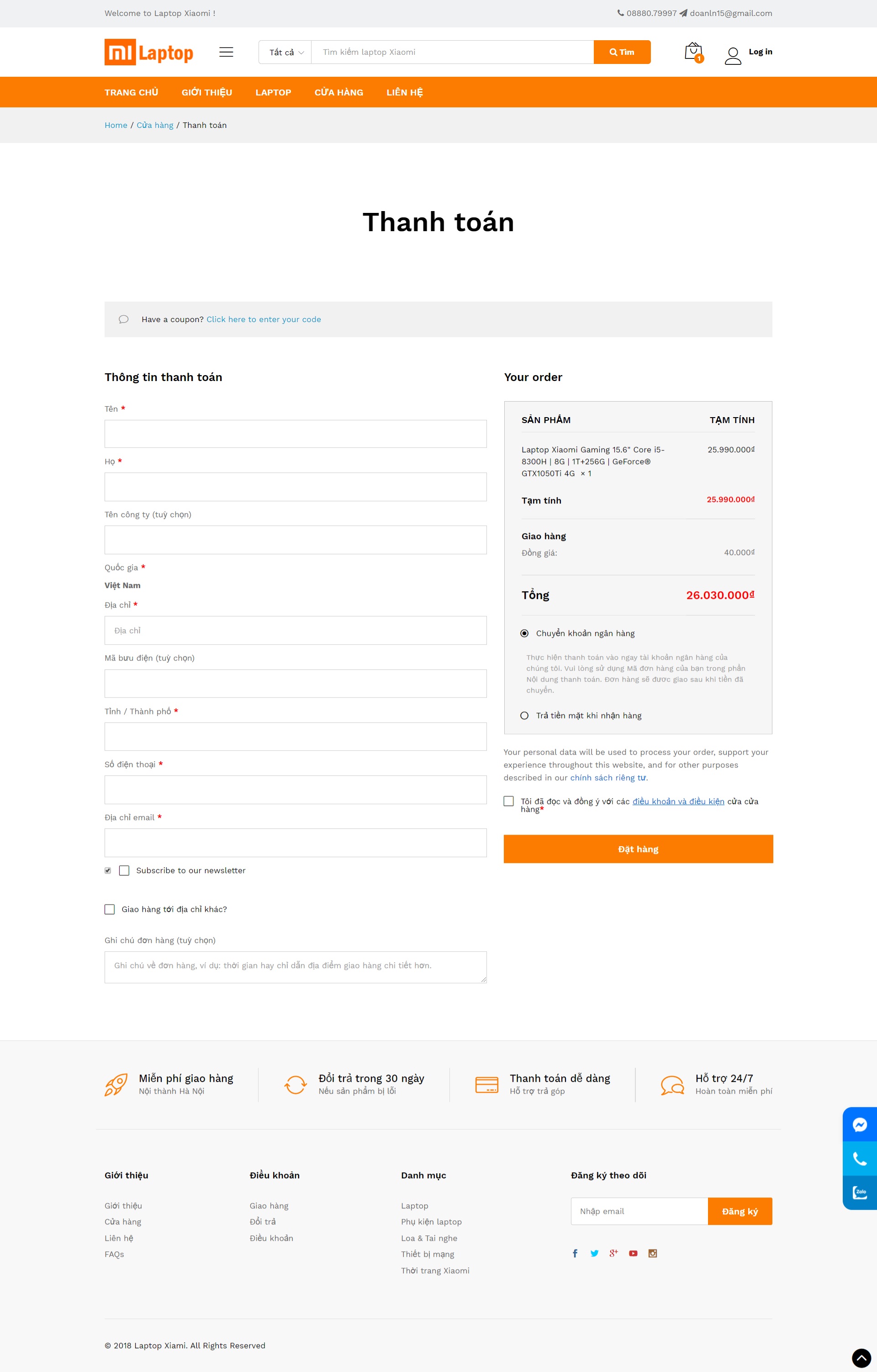
Task: Select Chuyển khoản ngân hàng payment option
Action: point(524,634)
